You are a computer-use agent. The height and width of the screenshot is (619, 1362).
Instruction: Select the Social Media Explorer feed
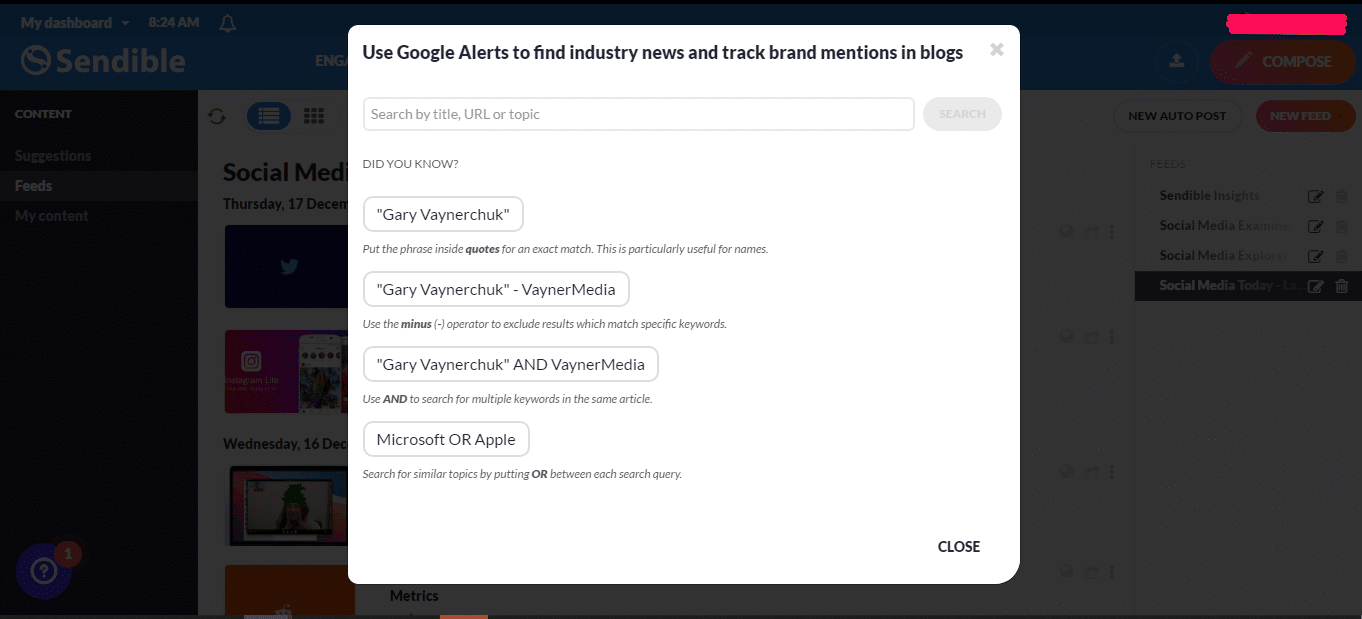pos(1223,255)
